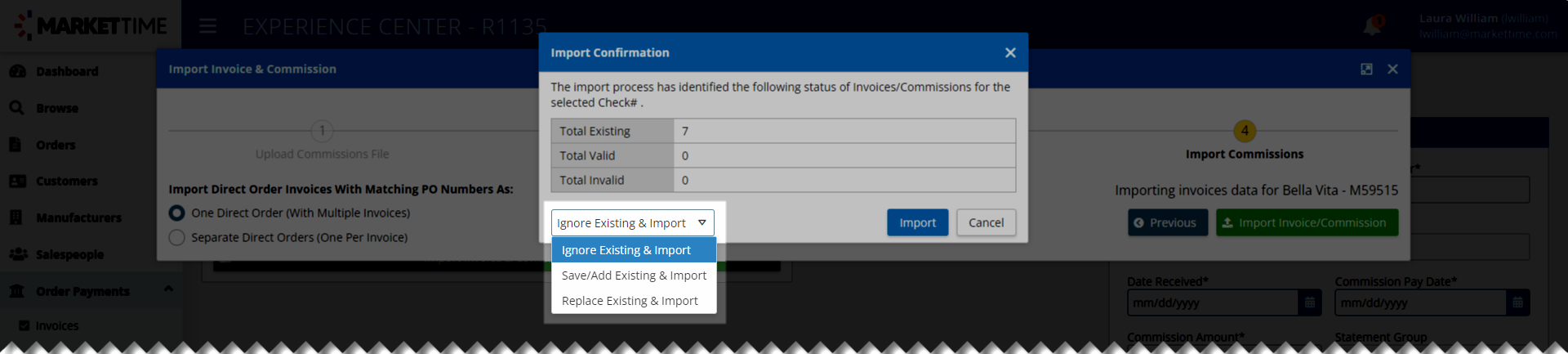The image size is (1568, 354).
Task: Select Separate Direct Orders radio option
Action: pos(176,237)
